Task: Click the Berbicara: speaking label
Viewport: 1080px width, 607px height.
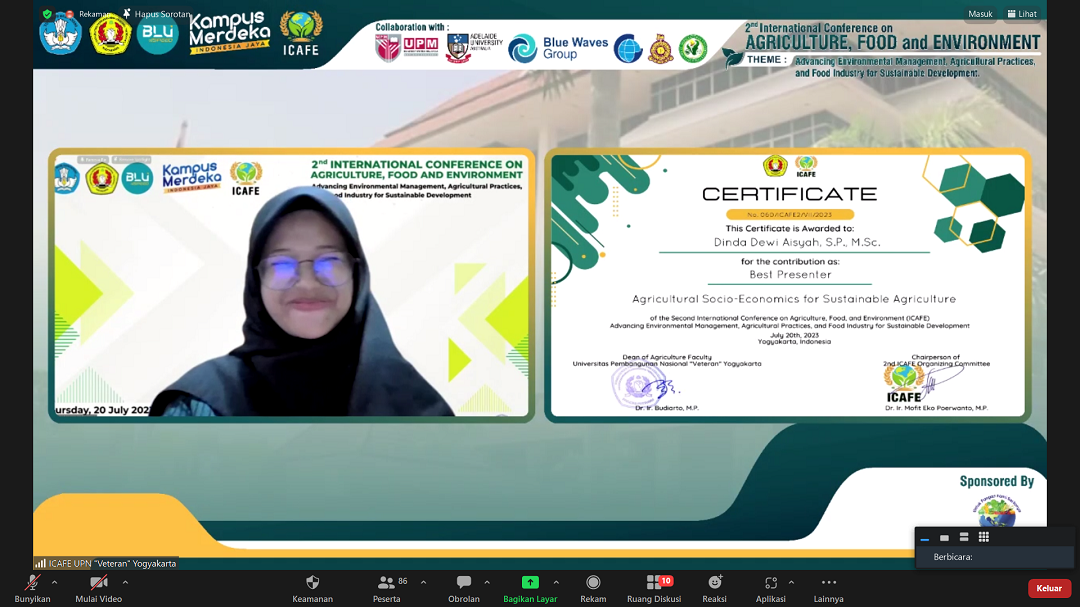Action: coord(953,557)
